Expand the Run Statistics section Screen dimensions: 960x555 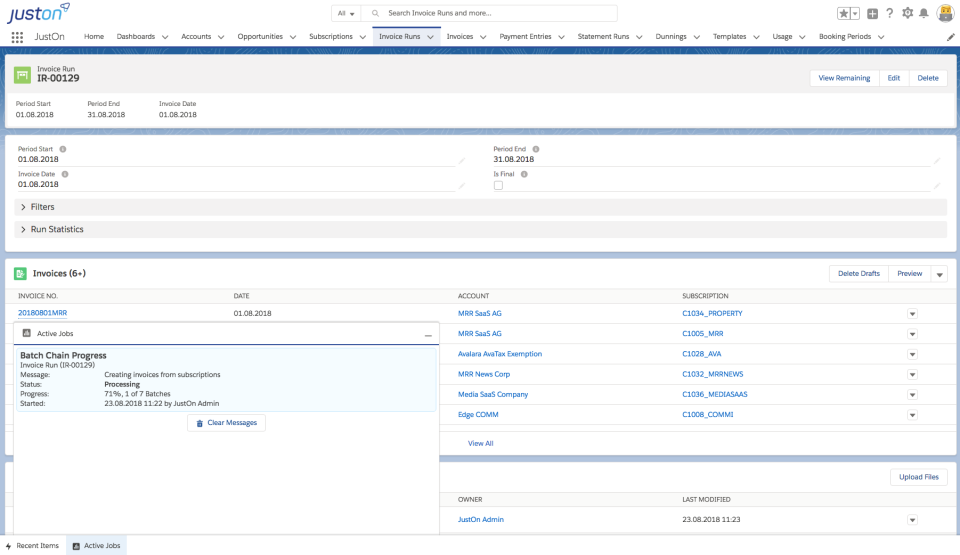[x=481, y=229]
